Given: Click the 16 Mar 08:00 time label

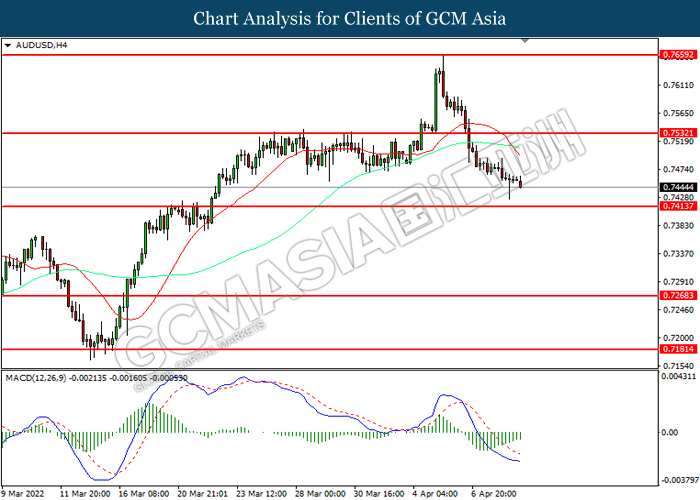Looking at the screenshot, I should [x=144, y=493].
